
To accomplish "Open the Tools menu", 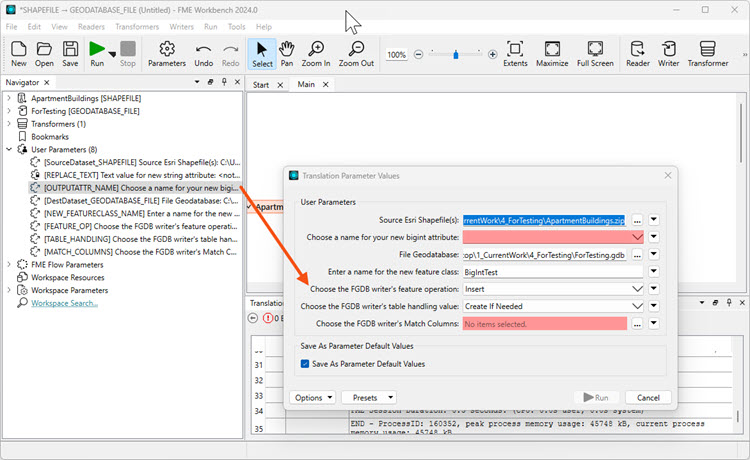I will pyautogui.click(x=236, y=27).
